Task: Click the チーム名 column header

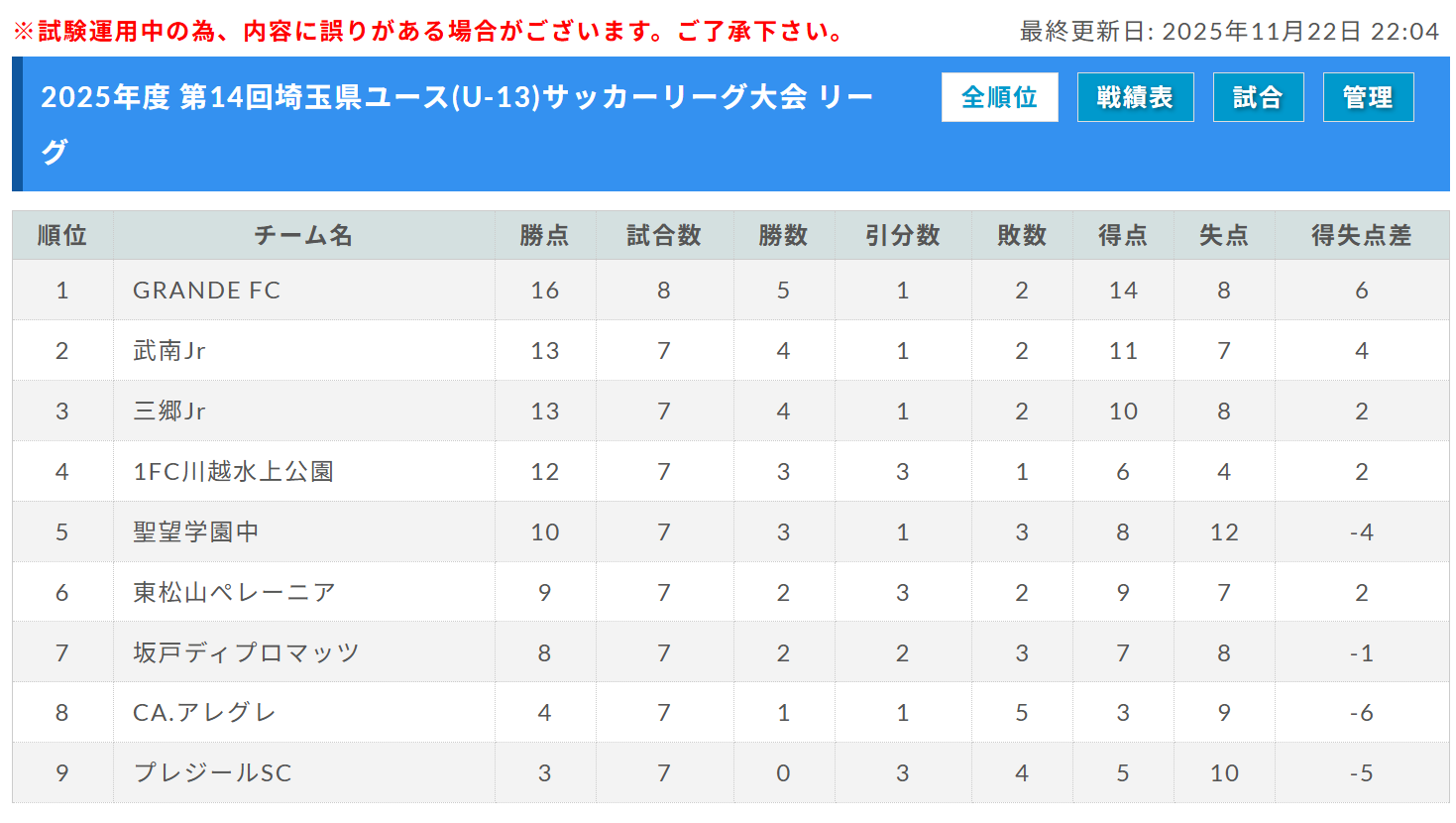Action: pos(303,236)
